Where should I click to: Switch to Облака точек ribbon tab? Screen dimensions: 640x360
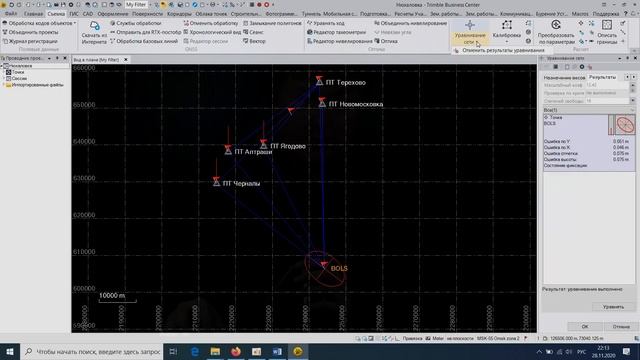[211, 14]
